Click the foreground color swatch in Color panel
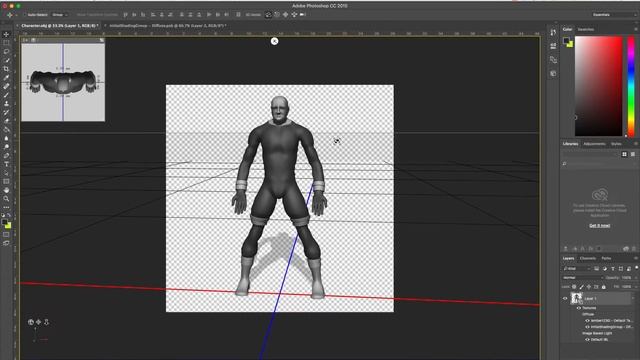Image resolution: width=640 pixels, height=360 pixels. [x=566, y=40]
